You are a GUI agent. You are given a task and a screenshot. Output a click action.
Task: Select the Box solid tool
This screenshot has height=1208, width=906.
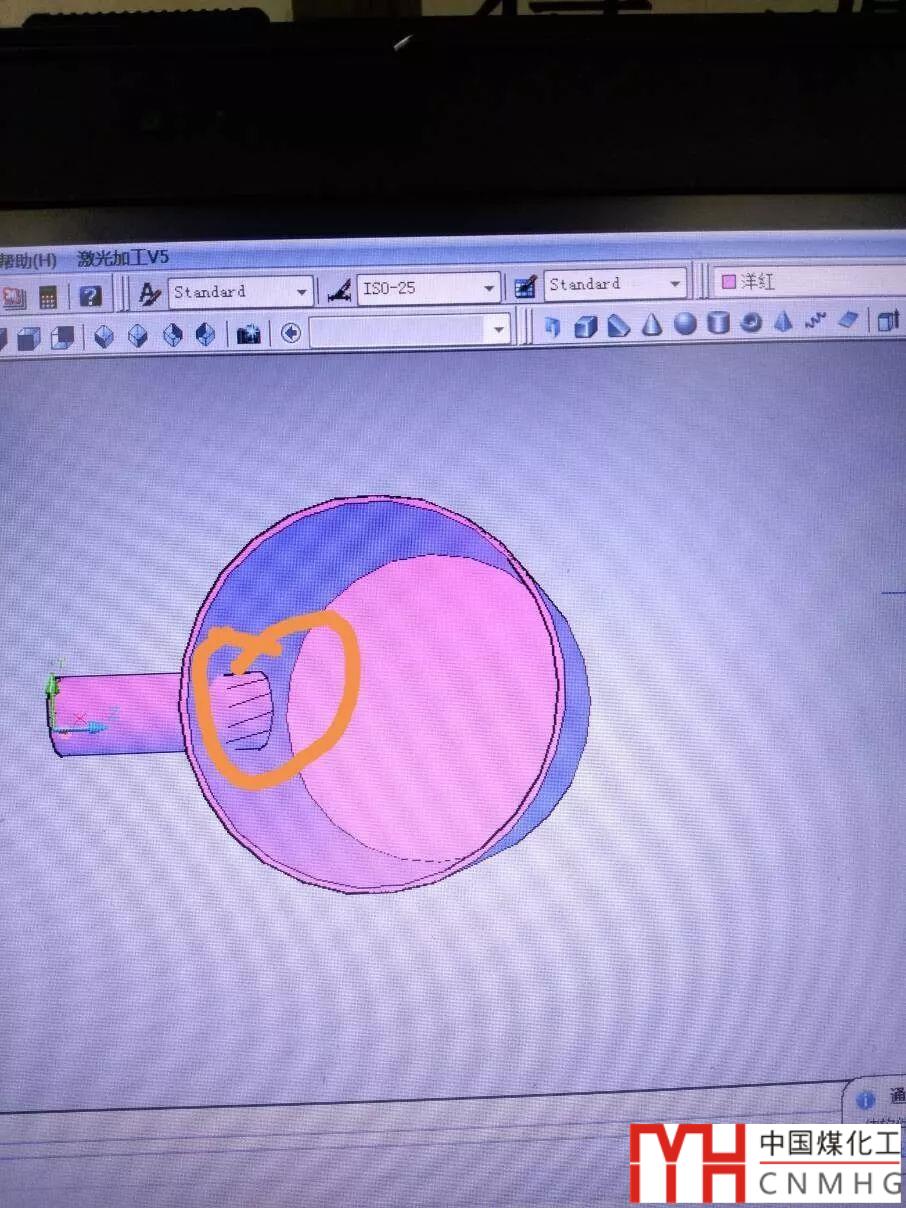[586, 326]
